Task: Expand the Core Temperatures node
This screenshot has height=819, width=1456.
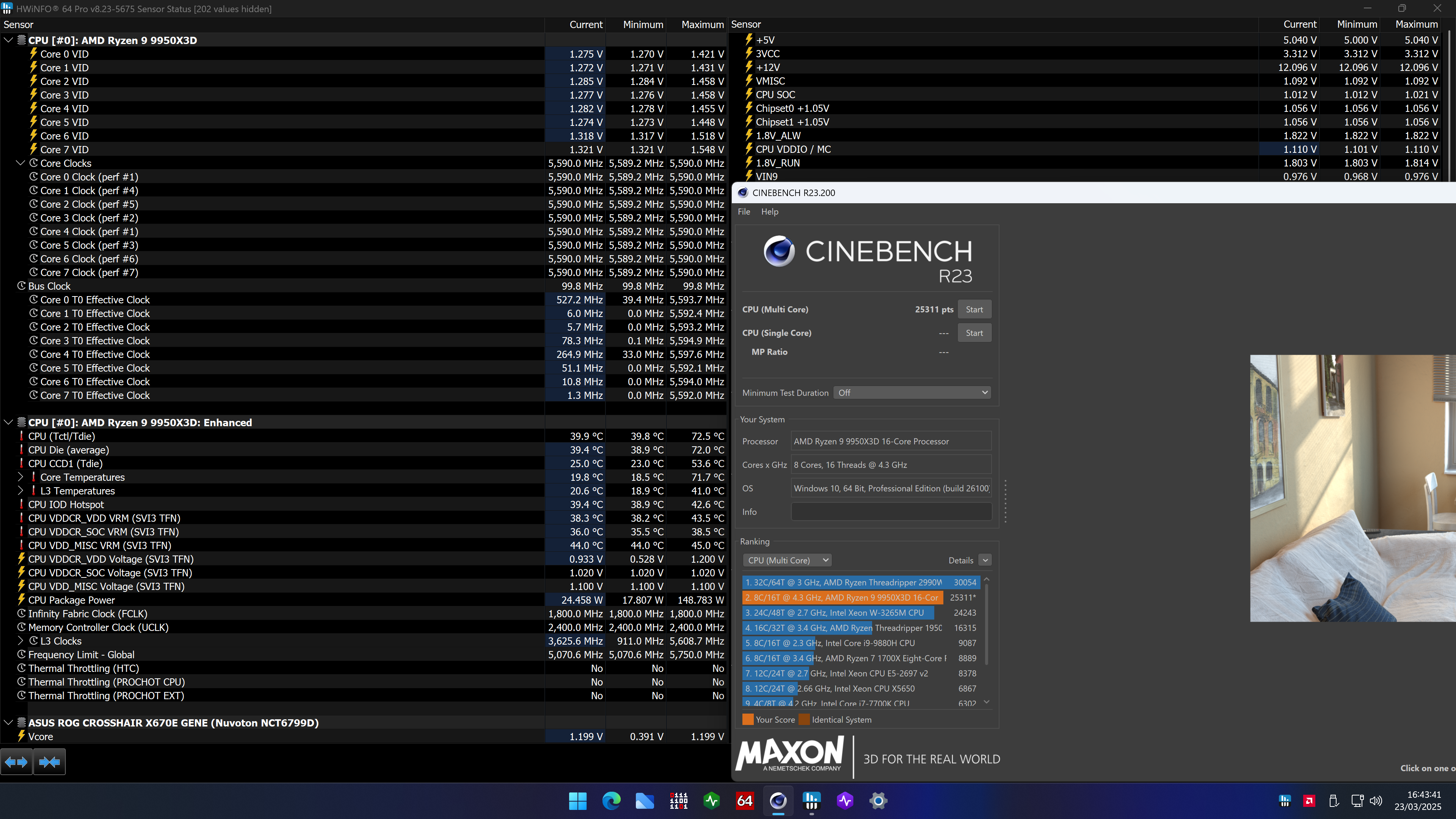Action: (20, 477)
